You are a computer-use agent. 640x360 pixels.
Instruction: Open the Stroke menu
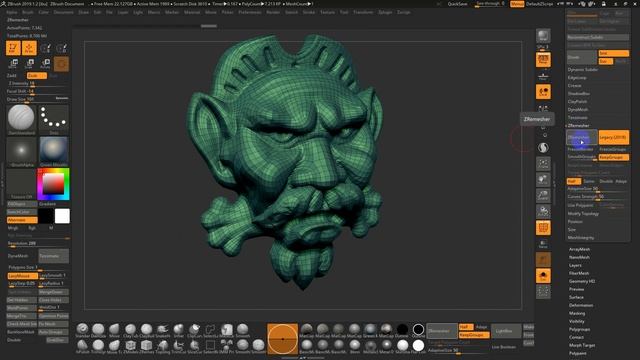coord(309,12)
